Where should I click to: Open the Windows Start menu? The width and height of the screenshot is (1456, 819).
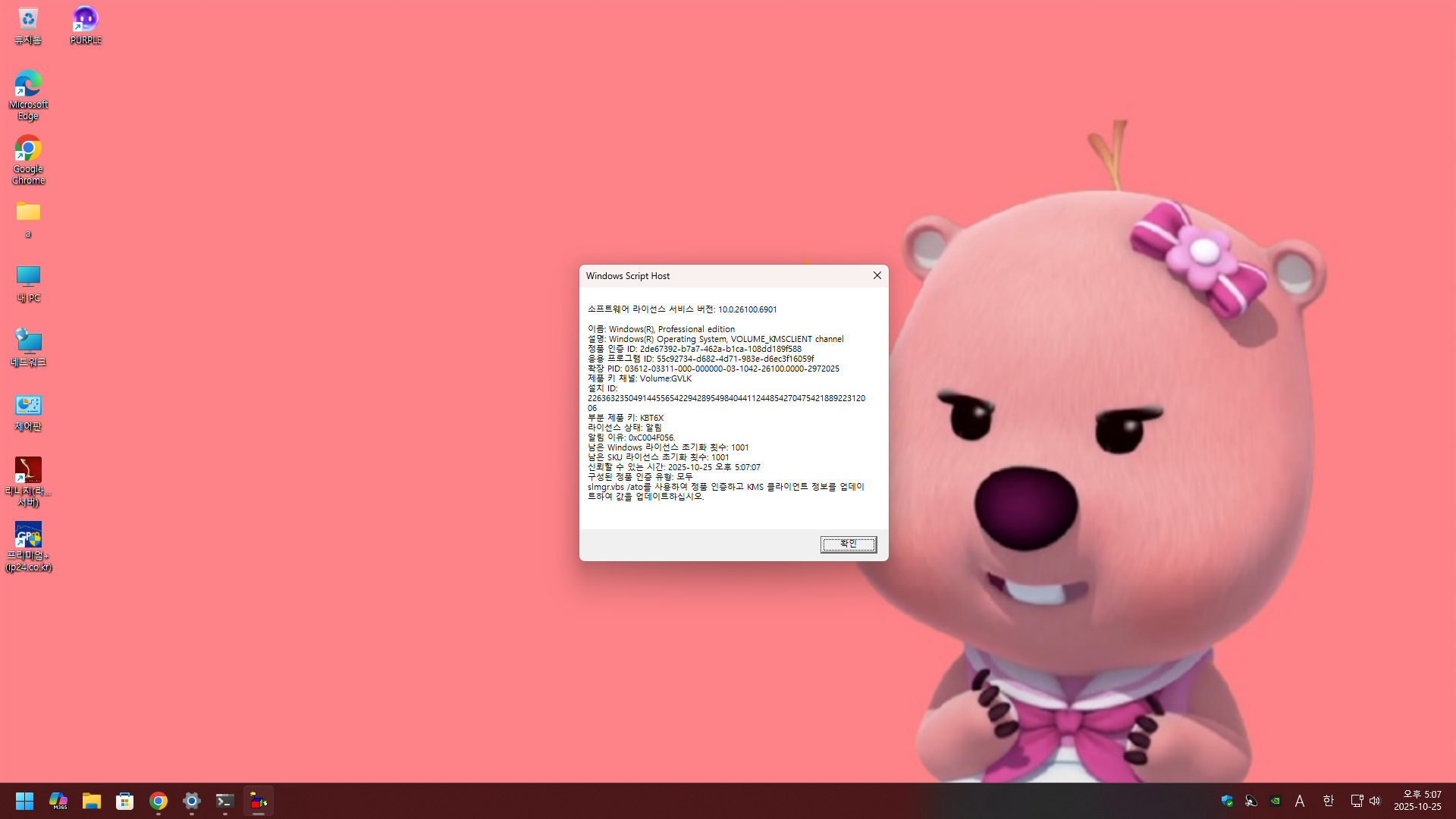point(24,801)
